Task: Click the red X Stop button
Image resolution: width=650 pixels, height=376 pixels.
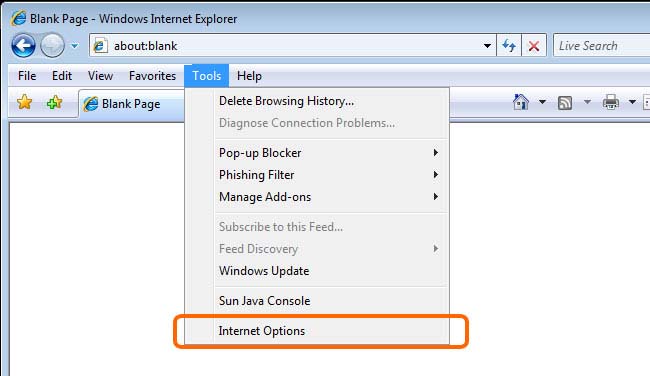Action: (x=534, y=46)
